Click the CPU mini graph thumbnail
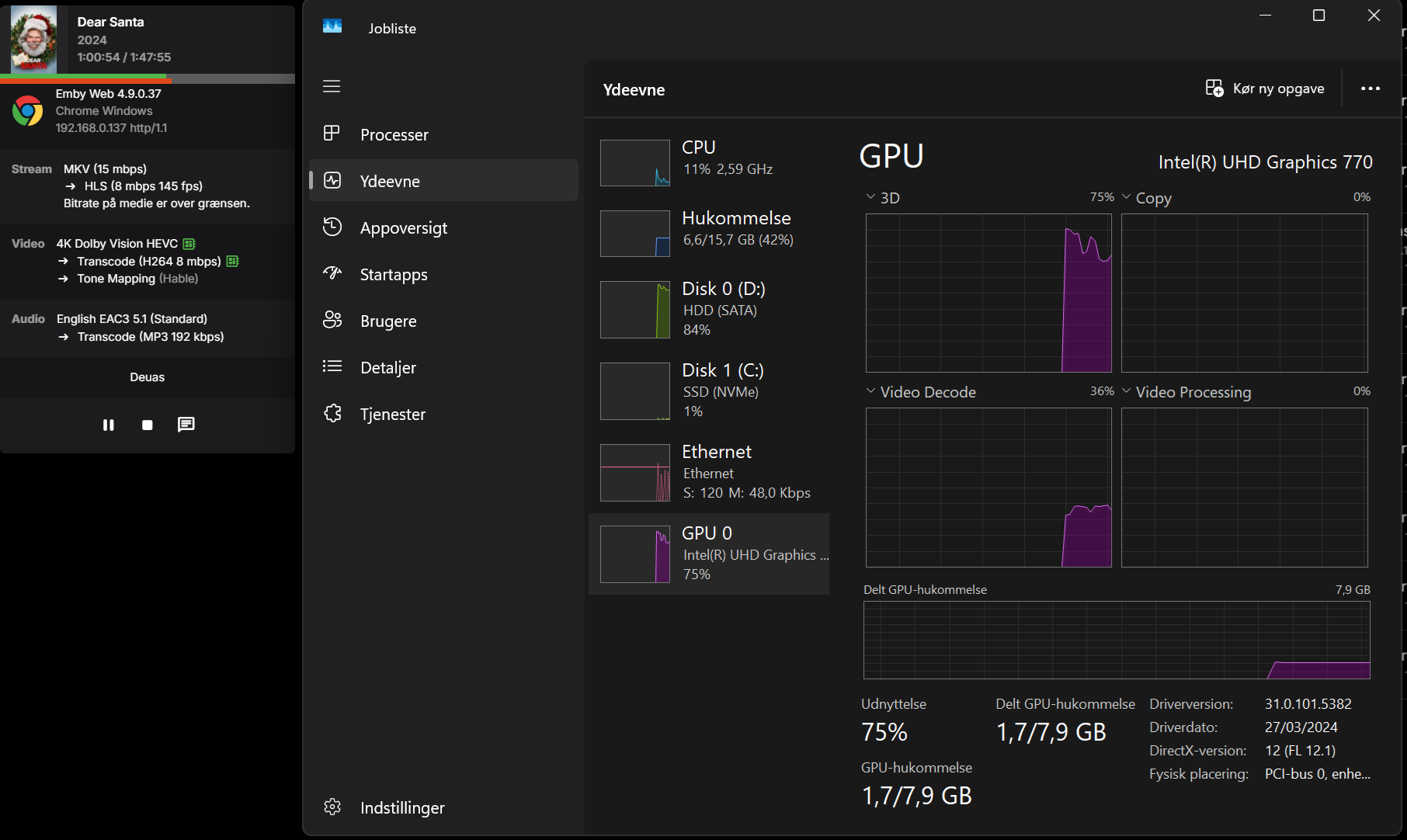This screenshot has height=840, width=1407. (635, 163)
